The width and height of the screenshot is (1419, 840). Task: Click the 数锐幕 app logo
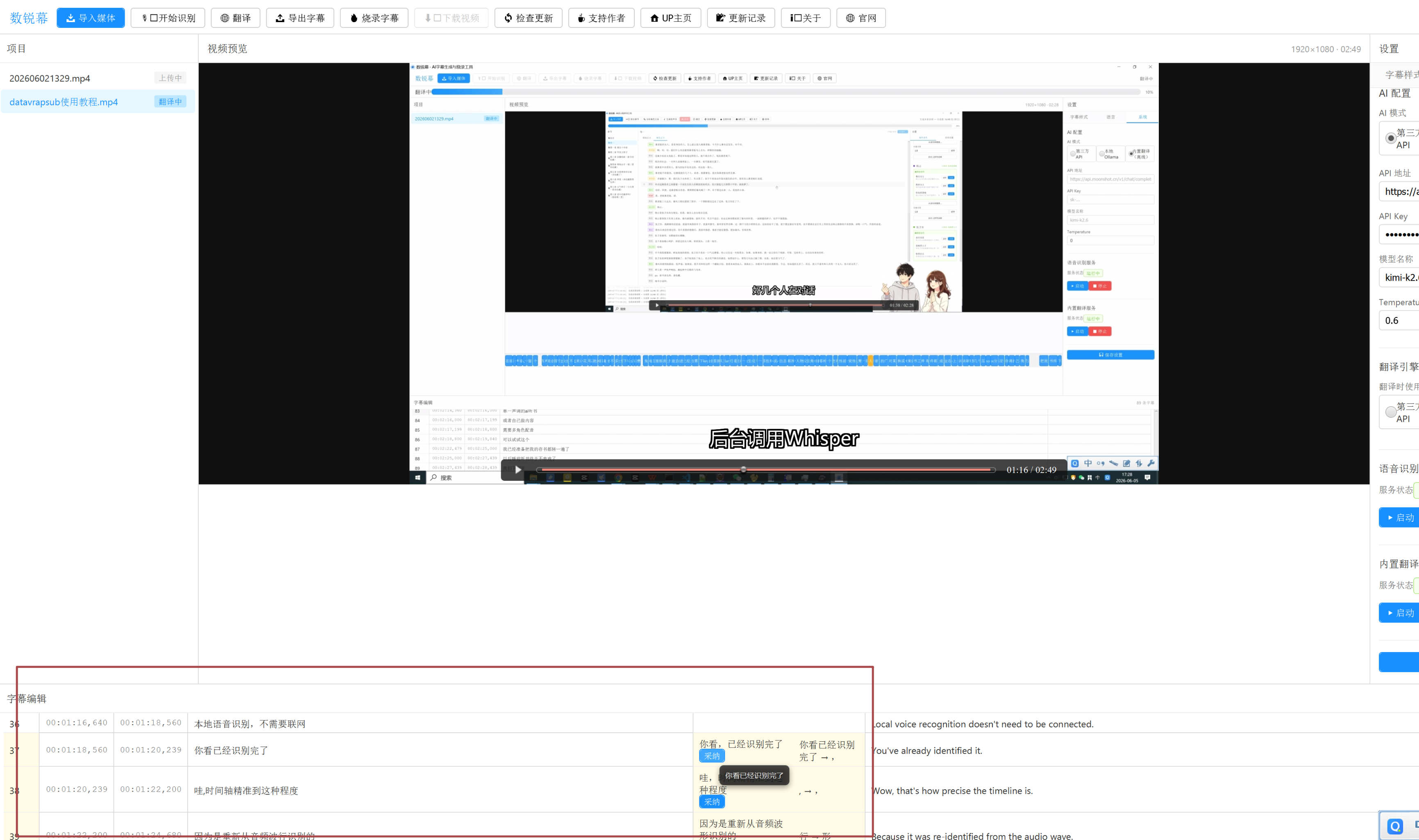tap(29, 18)
